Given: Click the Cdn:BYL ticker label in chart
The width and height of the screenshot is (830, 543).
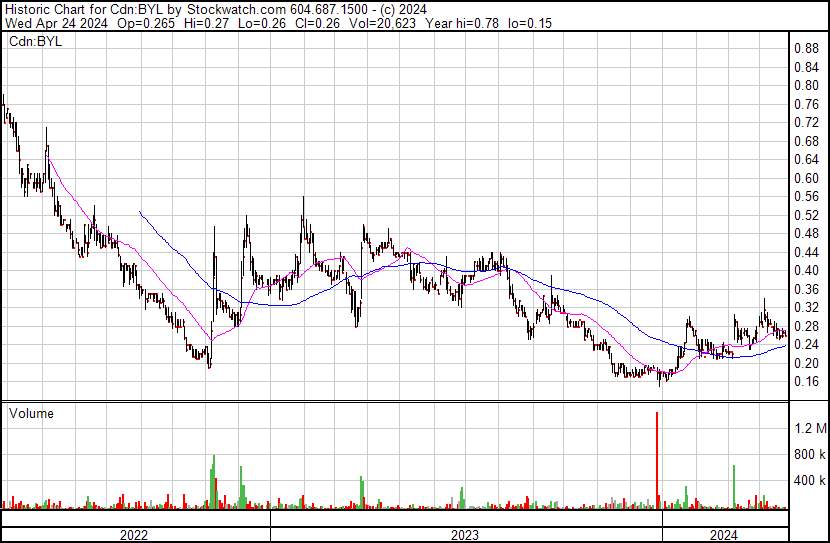Looking at the screenshot, I should [33, 41].
